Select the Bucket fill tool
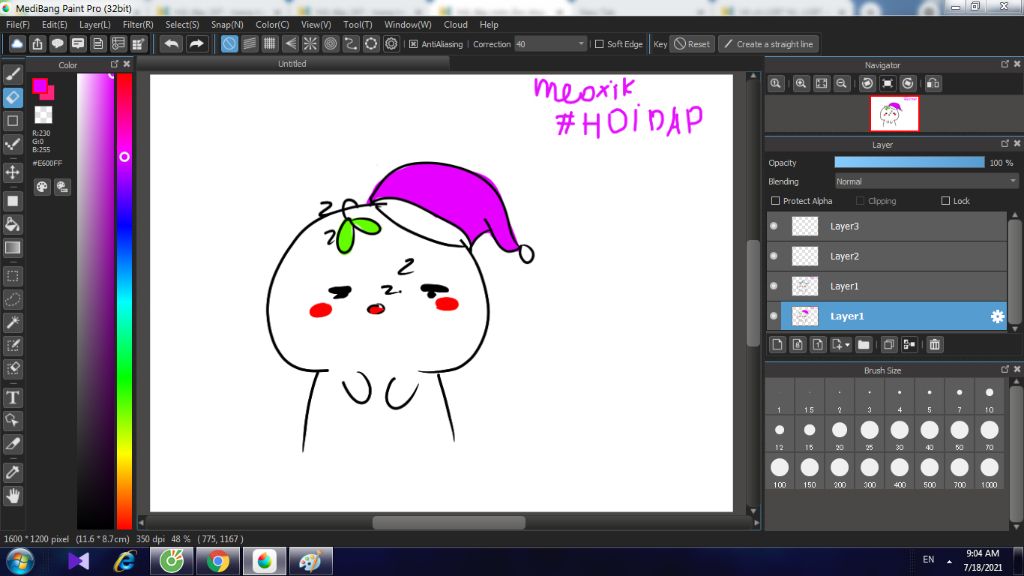1024x576 pixels. pyautogui.click(x=12, y=225)
